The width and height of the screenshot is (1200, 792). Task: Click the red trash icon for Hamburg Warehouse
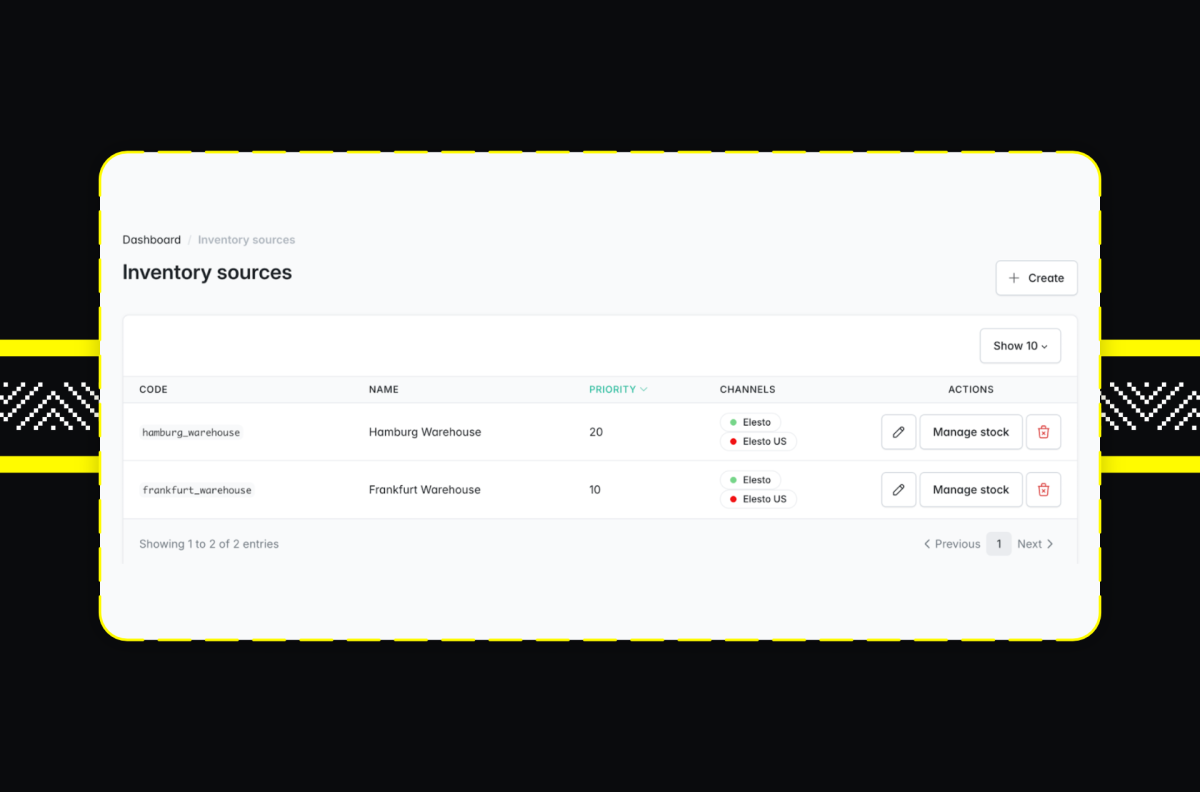pos(1043,431)
